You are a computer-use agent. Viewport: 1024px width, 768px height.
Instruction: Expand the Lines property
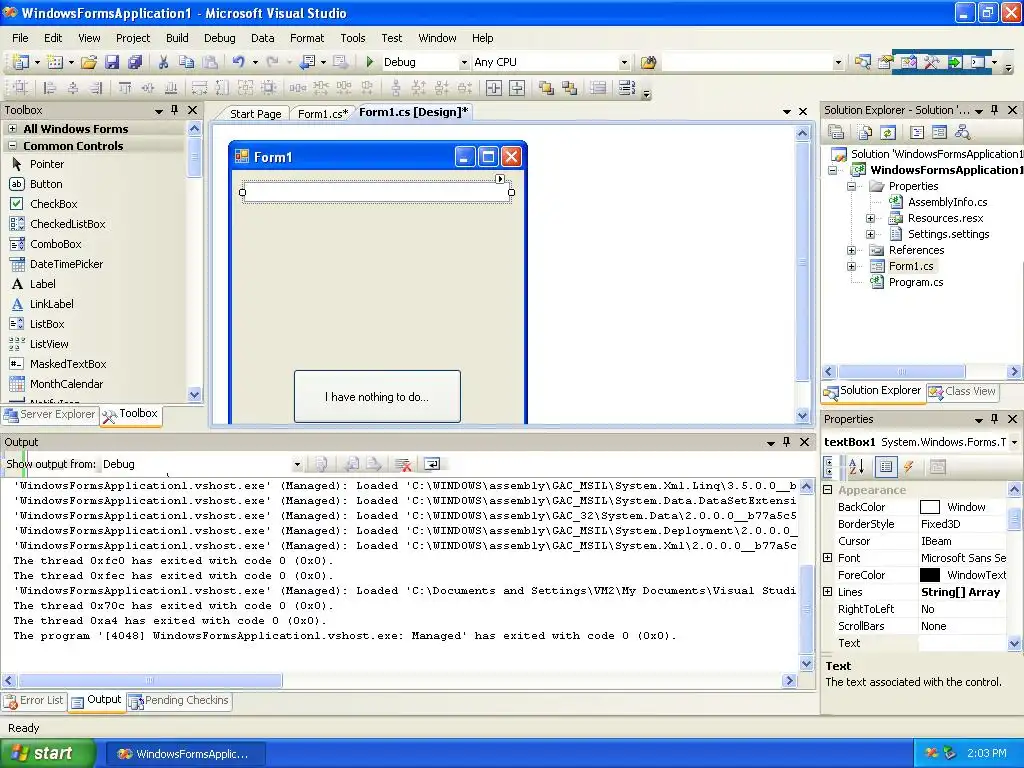click(827, 592)
